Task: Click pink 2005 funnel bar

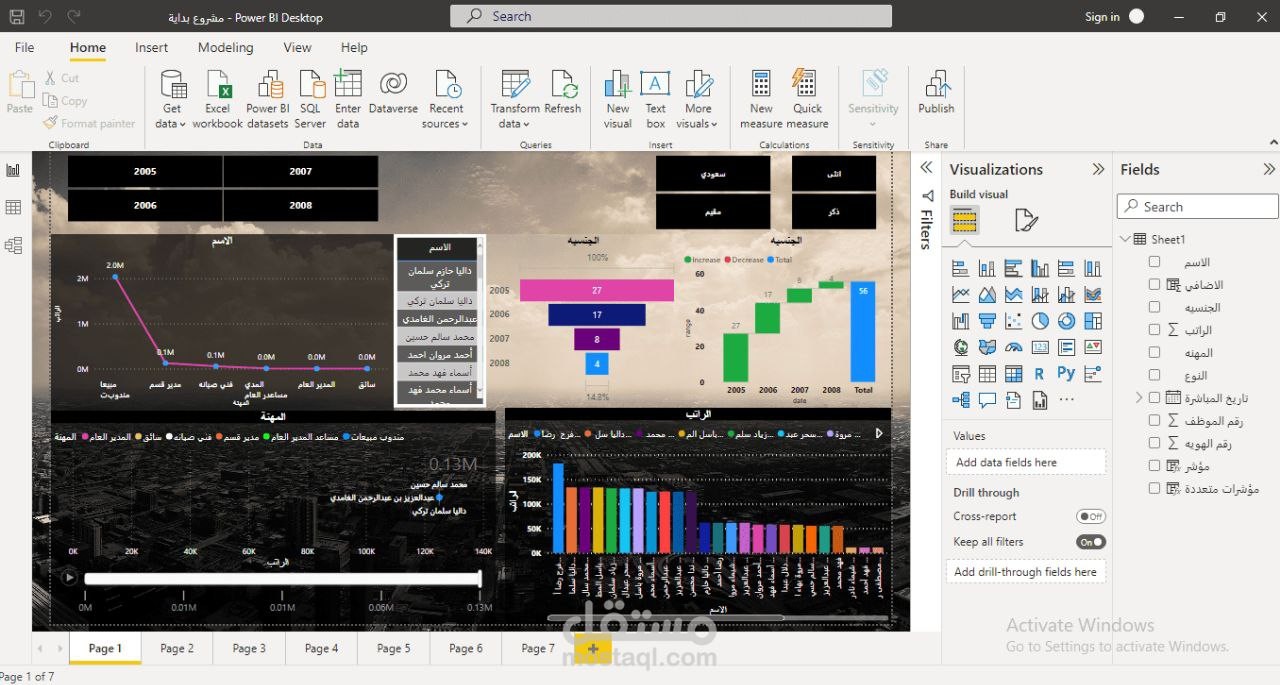Action: pos(597,290)
